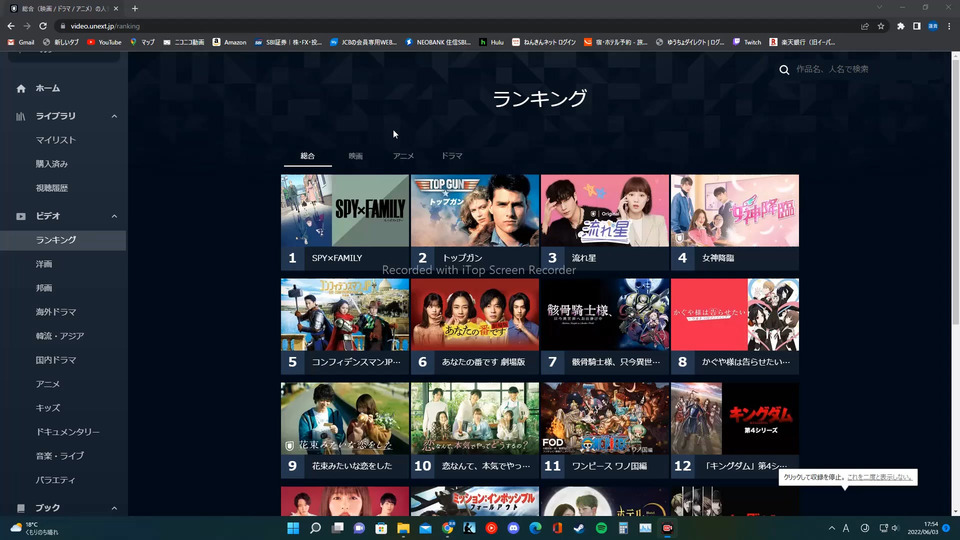Open the Windows Start menu
This screenshot has height=540, width=960.
pos(293,528)
